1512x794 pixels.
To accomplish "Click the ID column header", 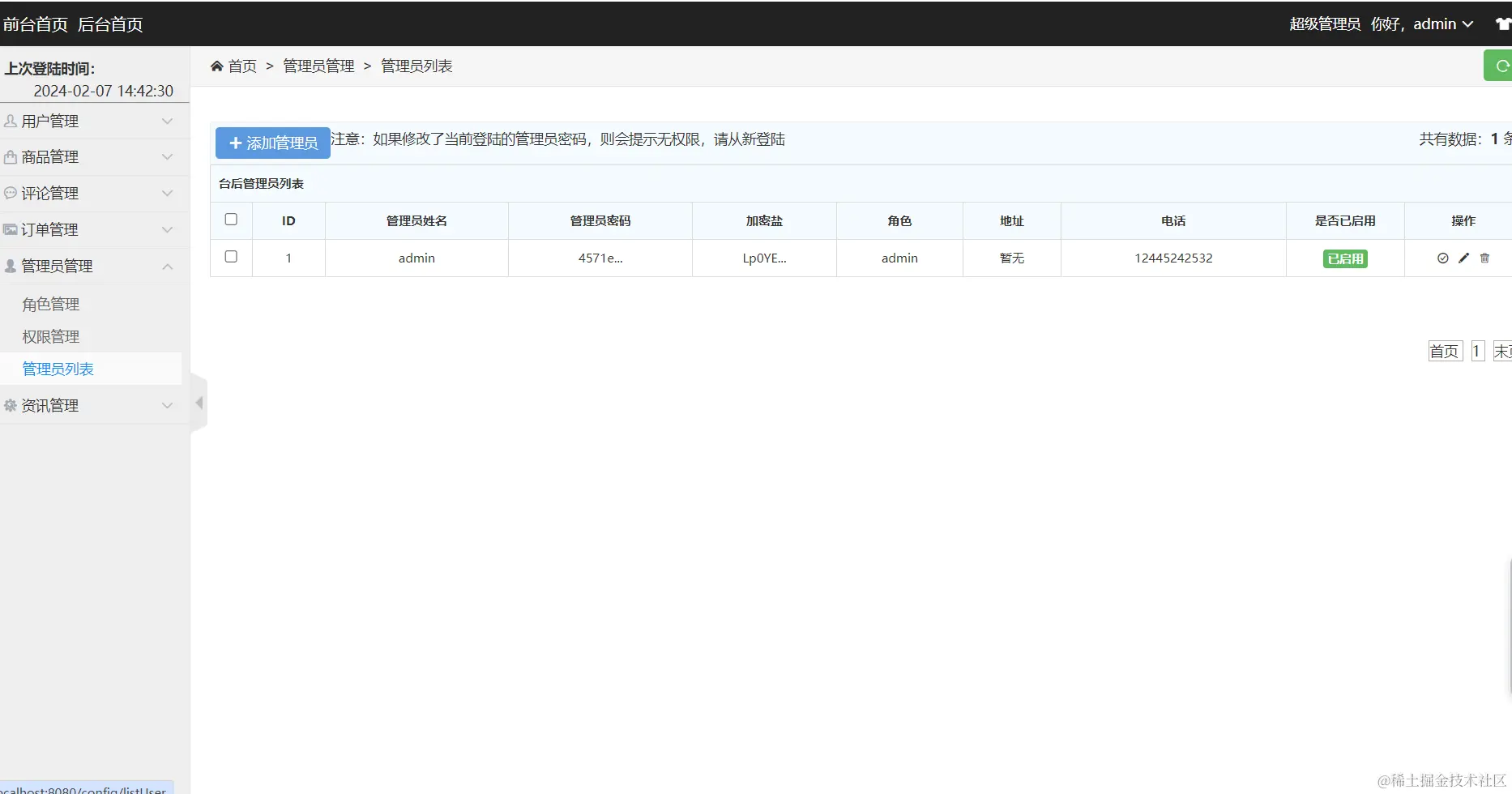I will [x=288, y=221].
